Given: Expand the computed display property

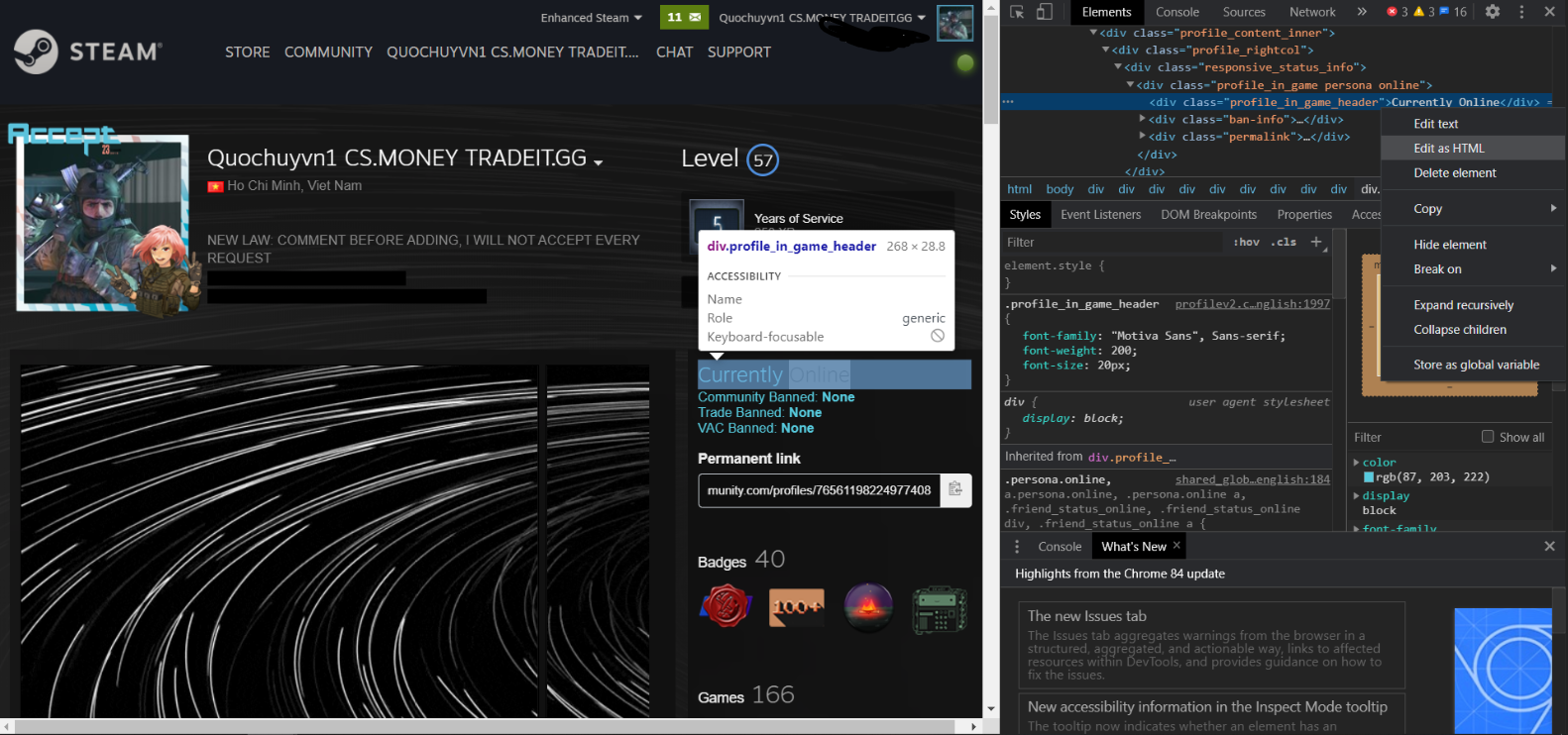Looking at the screenshot, I should click(1357, 496).
